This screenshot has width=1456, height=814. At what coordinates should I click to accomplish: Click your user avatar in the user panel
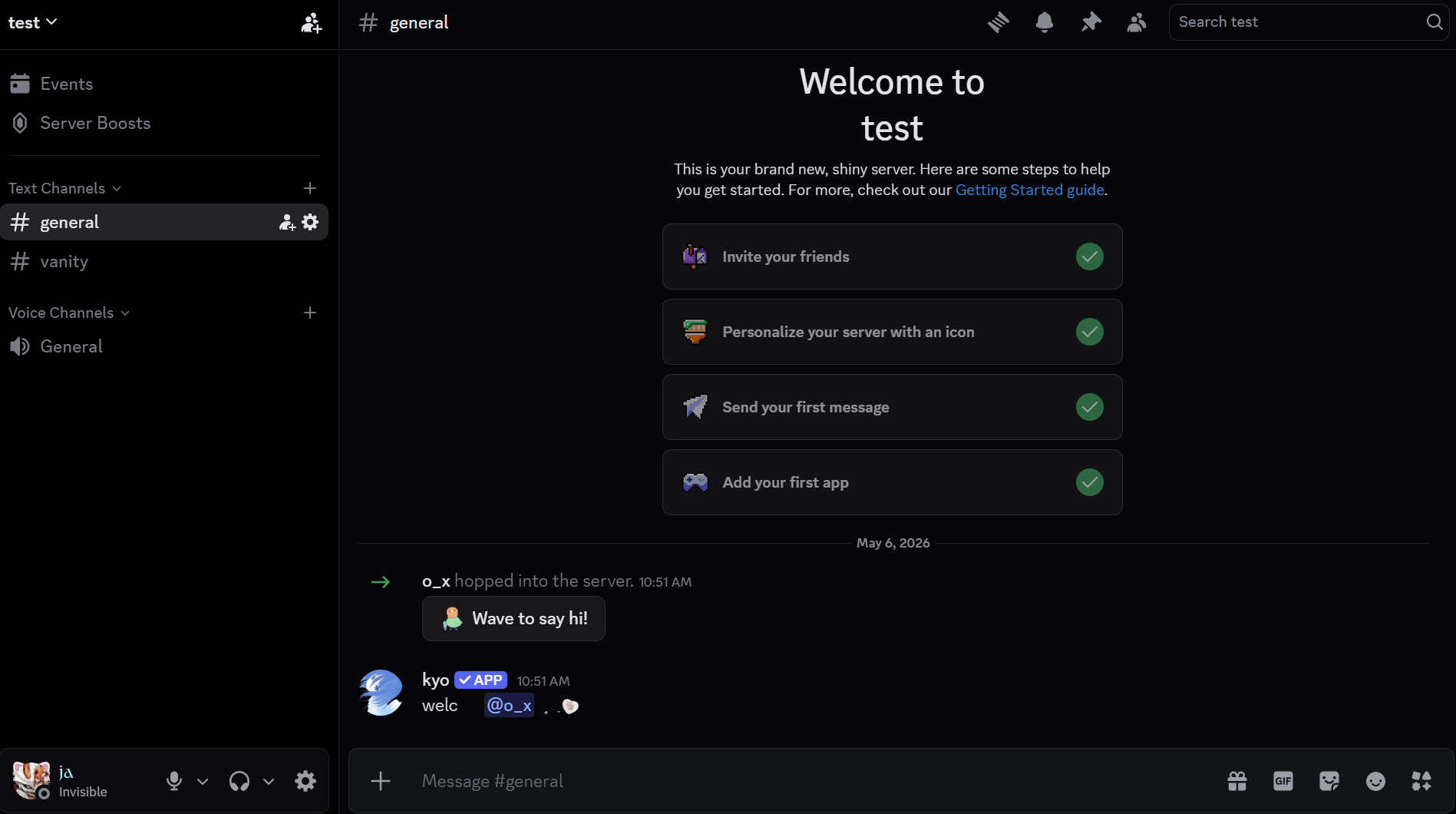pos(31,780)
